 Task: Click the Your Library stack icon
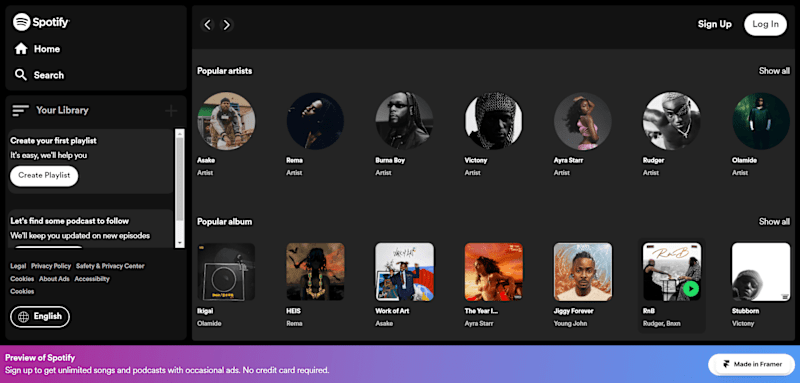(20, 110)
